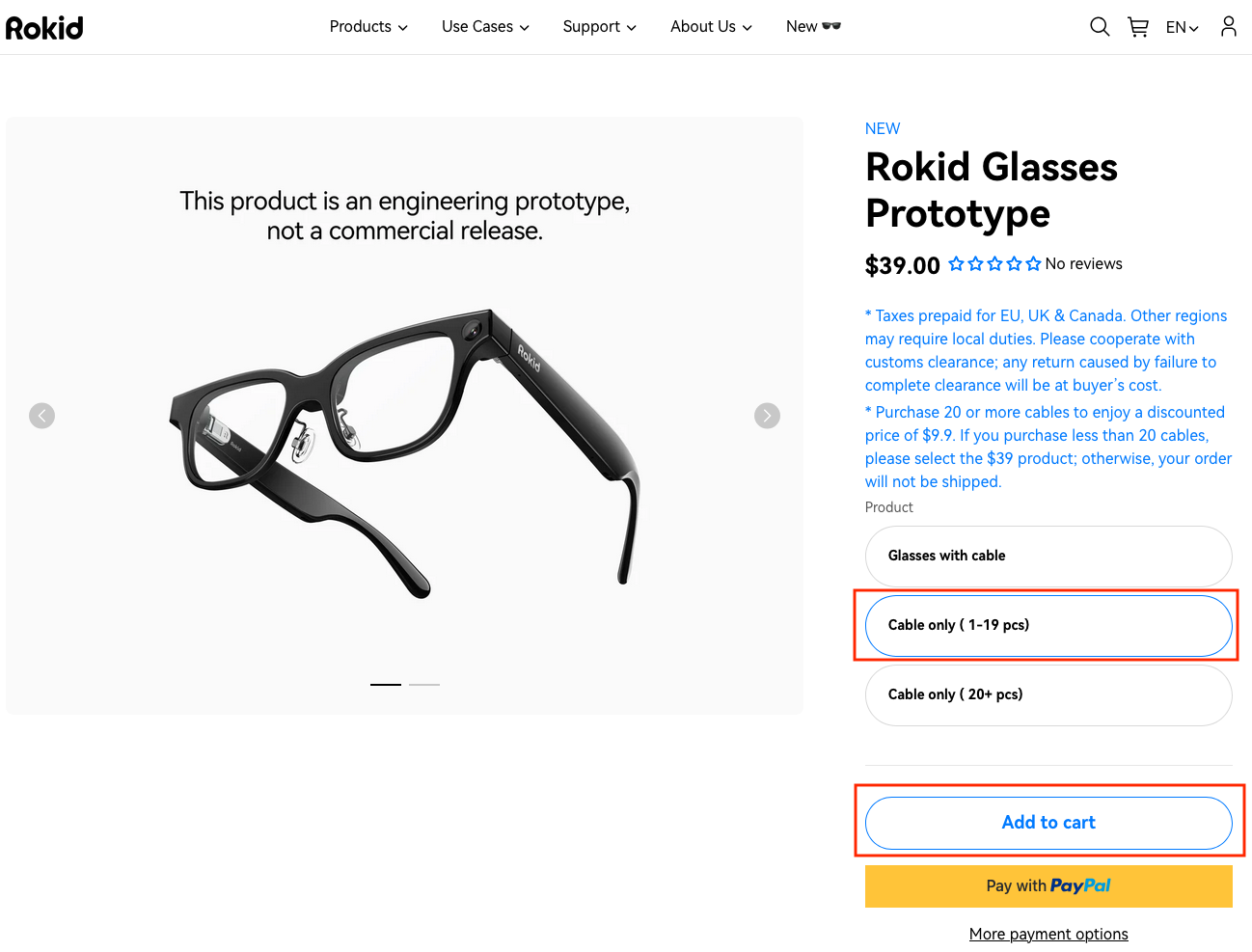Viewport: 1252px width, 952px height.
Task: Open the About Us menu
Action: click(x=711, y=27)
